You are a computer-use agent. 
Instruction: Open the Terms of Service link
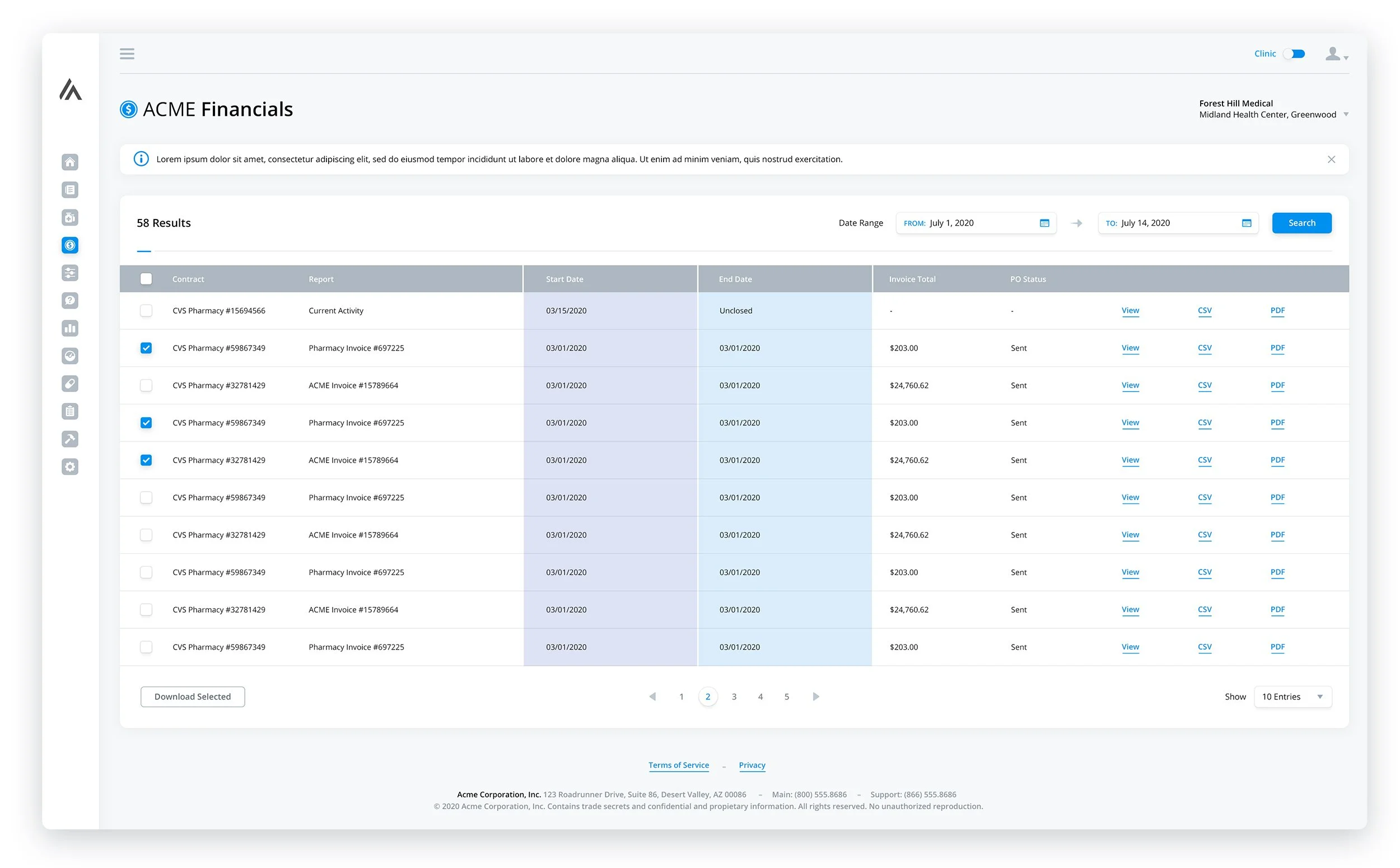[x=678, y=764]
